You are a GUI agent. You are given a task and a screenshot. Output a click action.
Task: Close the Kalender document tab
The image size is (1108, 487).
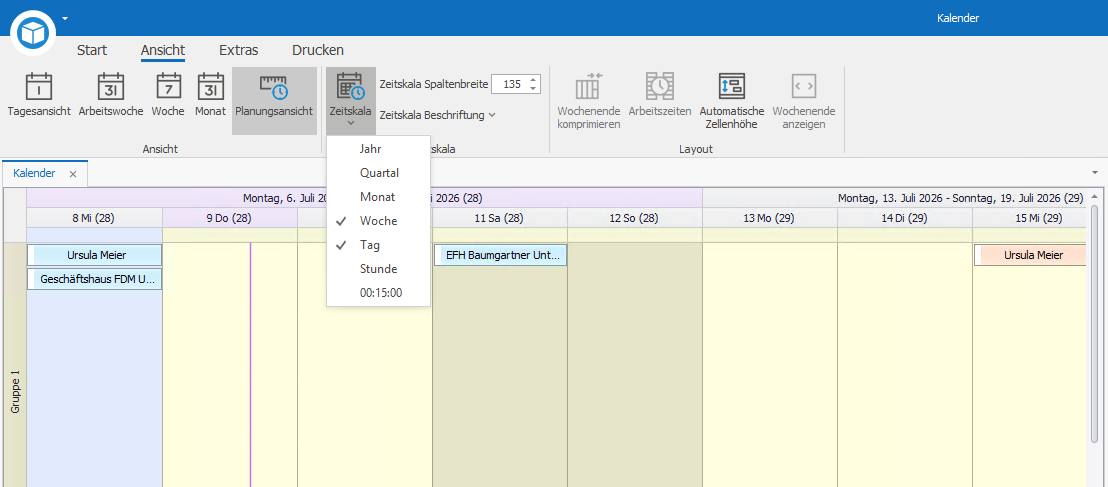click(x=73, y=174)
